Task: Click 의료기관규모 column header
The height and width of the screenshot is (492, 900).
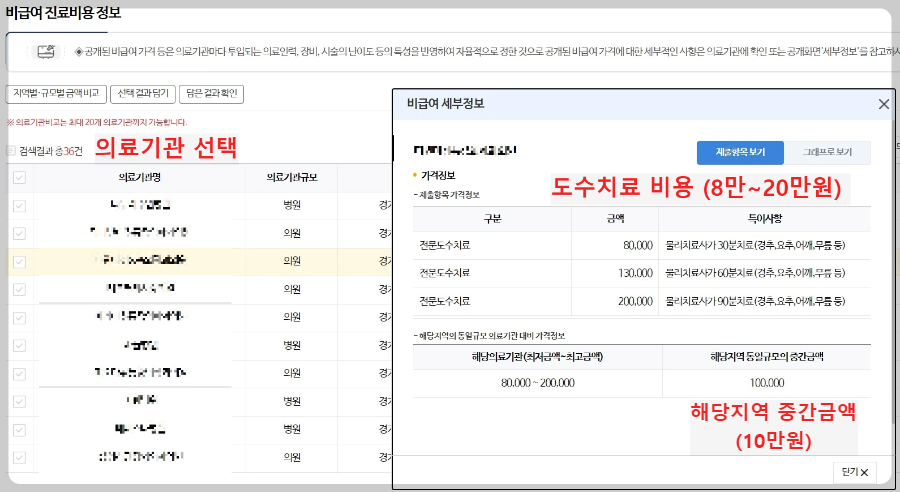Action: coord(292,178)
